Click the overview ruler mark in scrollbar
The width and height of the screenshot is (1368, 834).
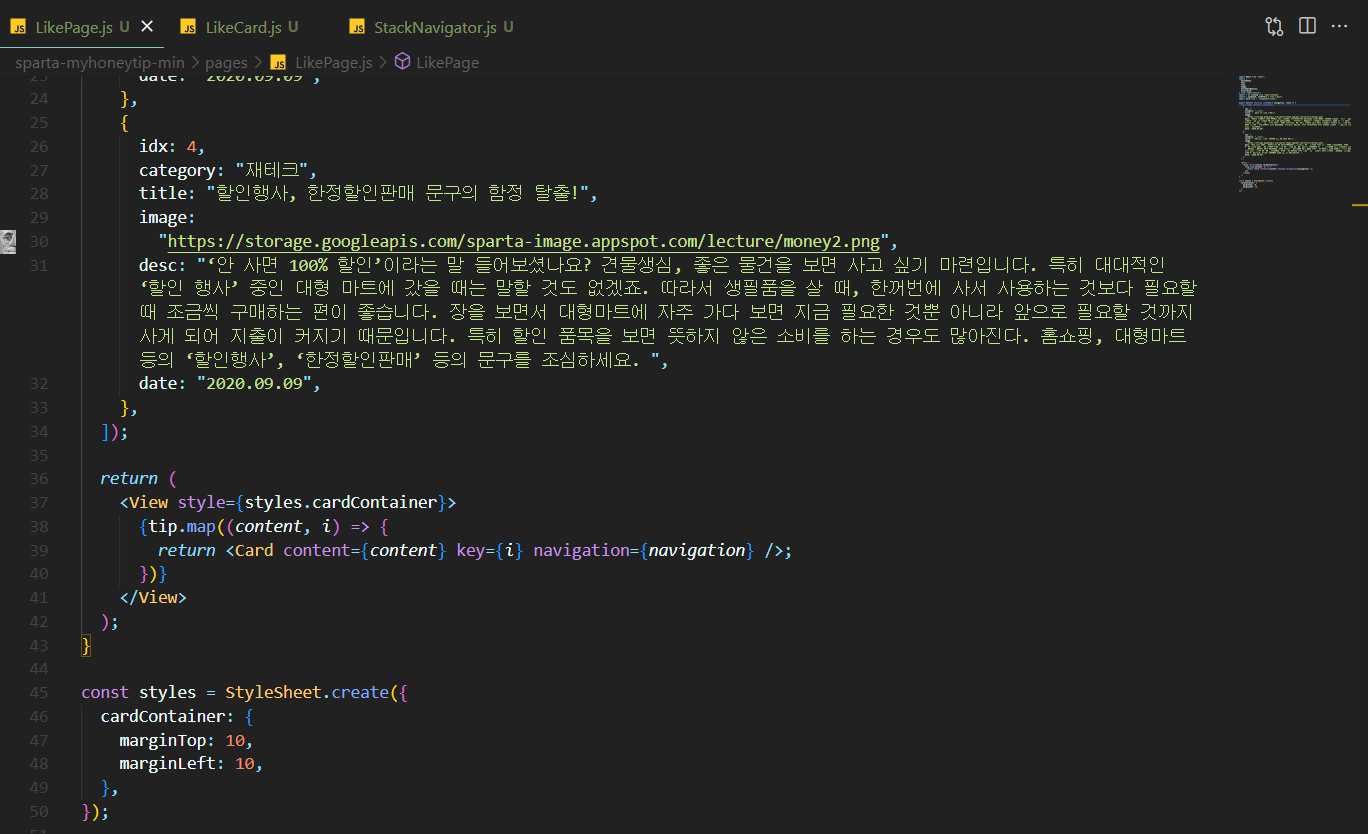click(x=1359, y=205)
